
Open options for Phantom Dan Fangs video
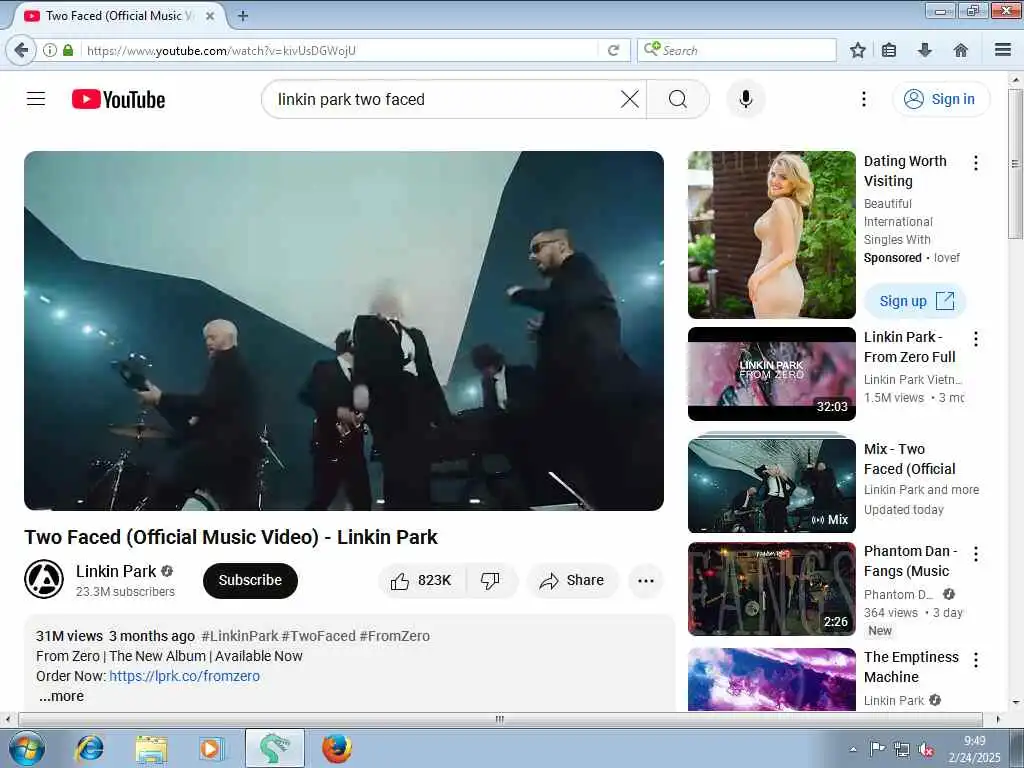point(976,554)
